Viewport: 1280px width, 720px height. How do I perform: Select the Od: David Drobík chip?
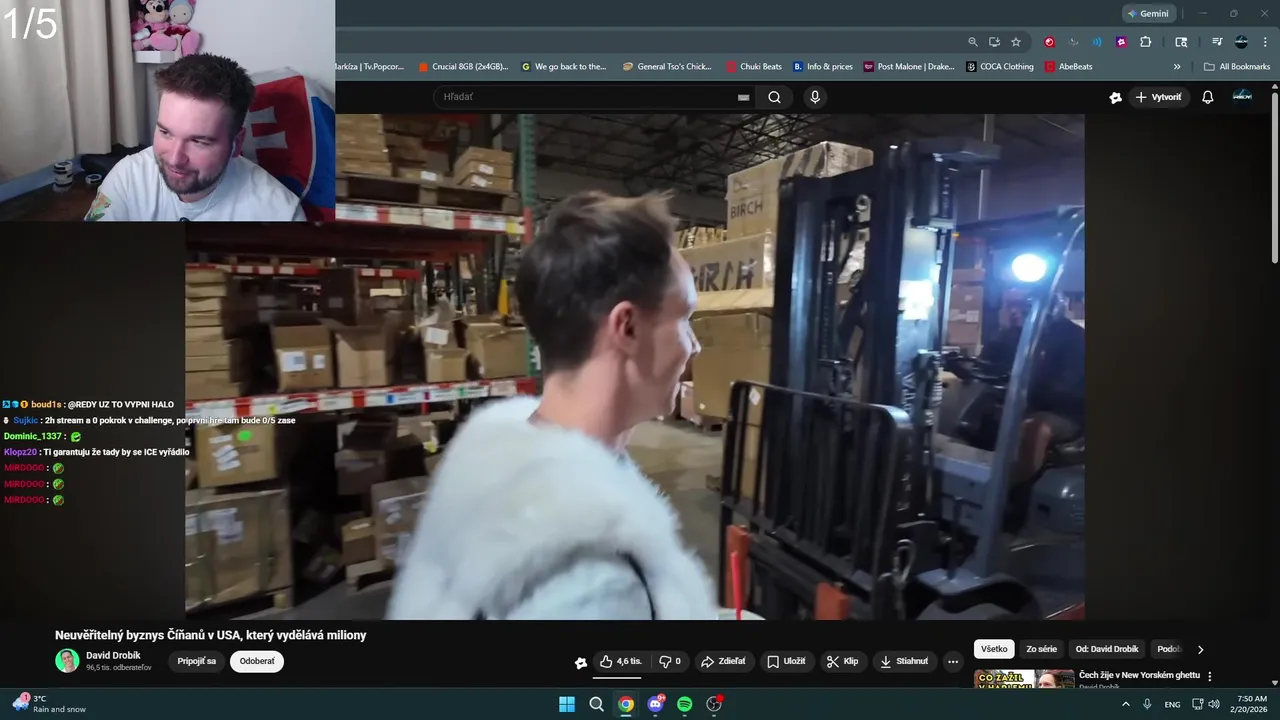[1107, 649]
